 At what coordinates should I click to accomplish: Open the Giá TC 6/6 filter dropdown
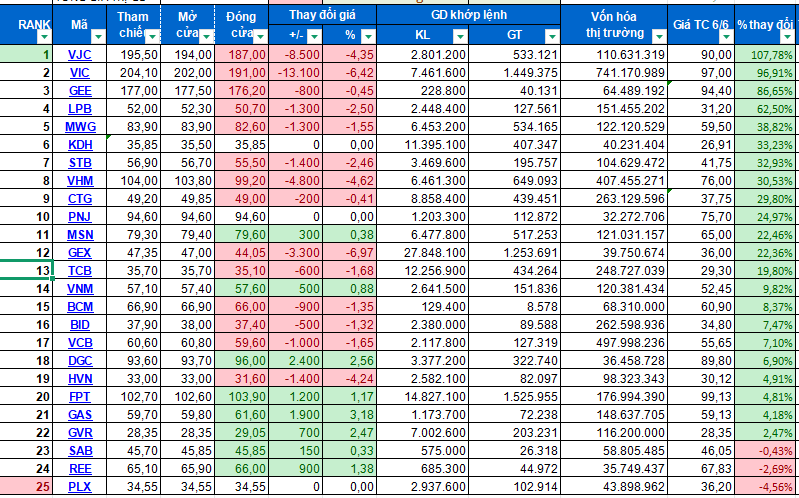pos(727,37)
